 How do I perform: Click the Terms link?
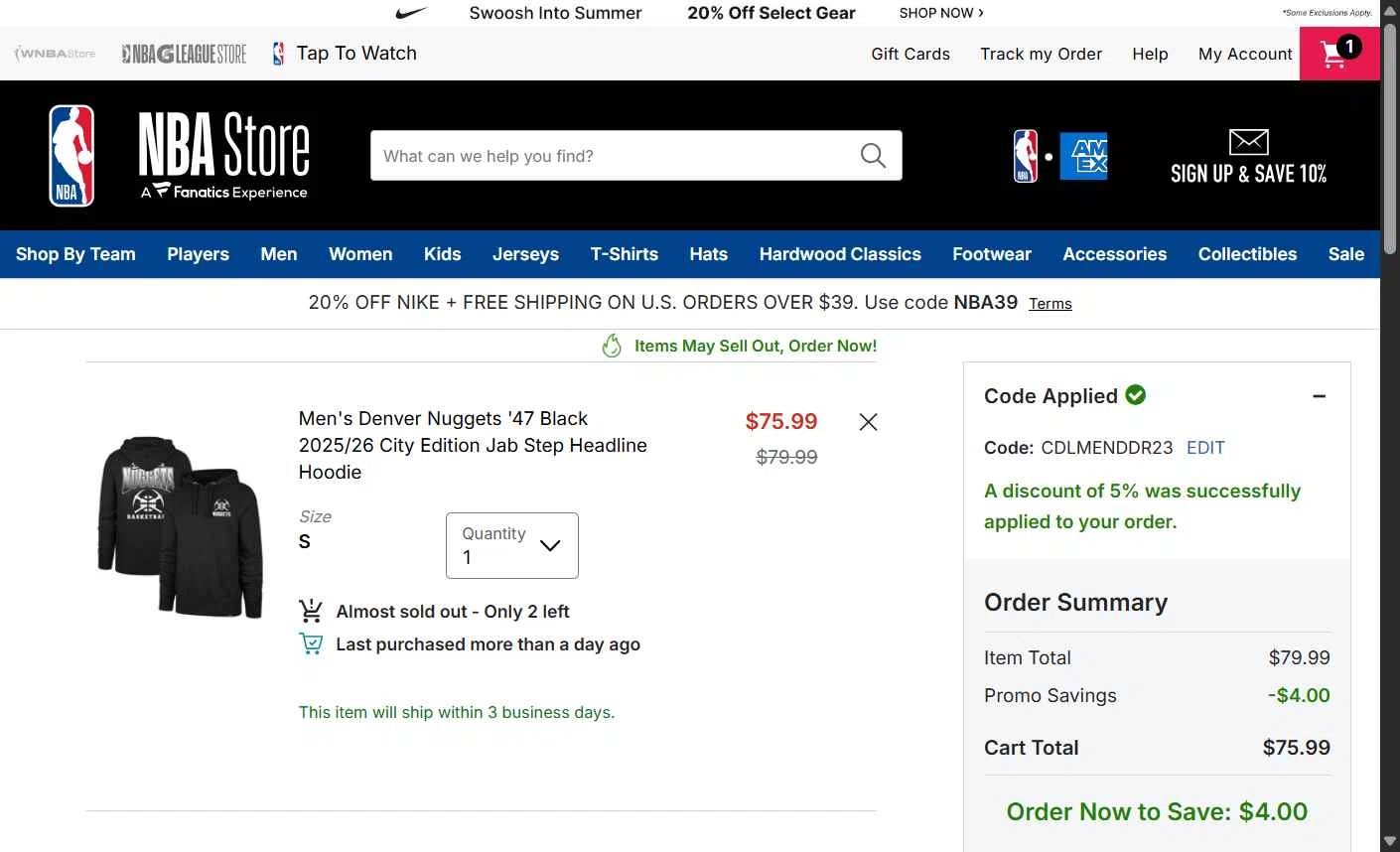(1050, 304)
